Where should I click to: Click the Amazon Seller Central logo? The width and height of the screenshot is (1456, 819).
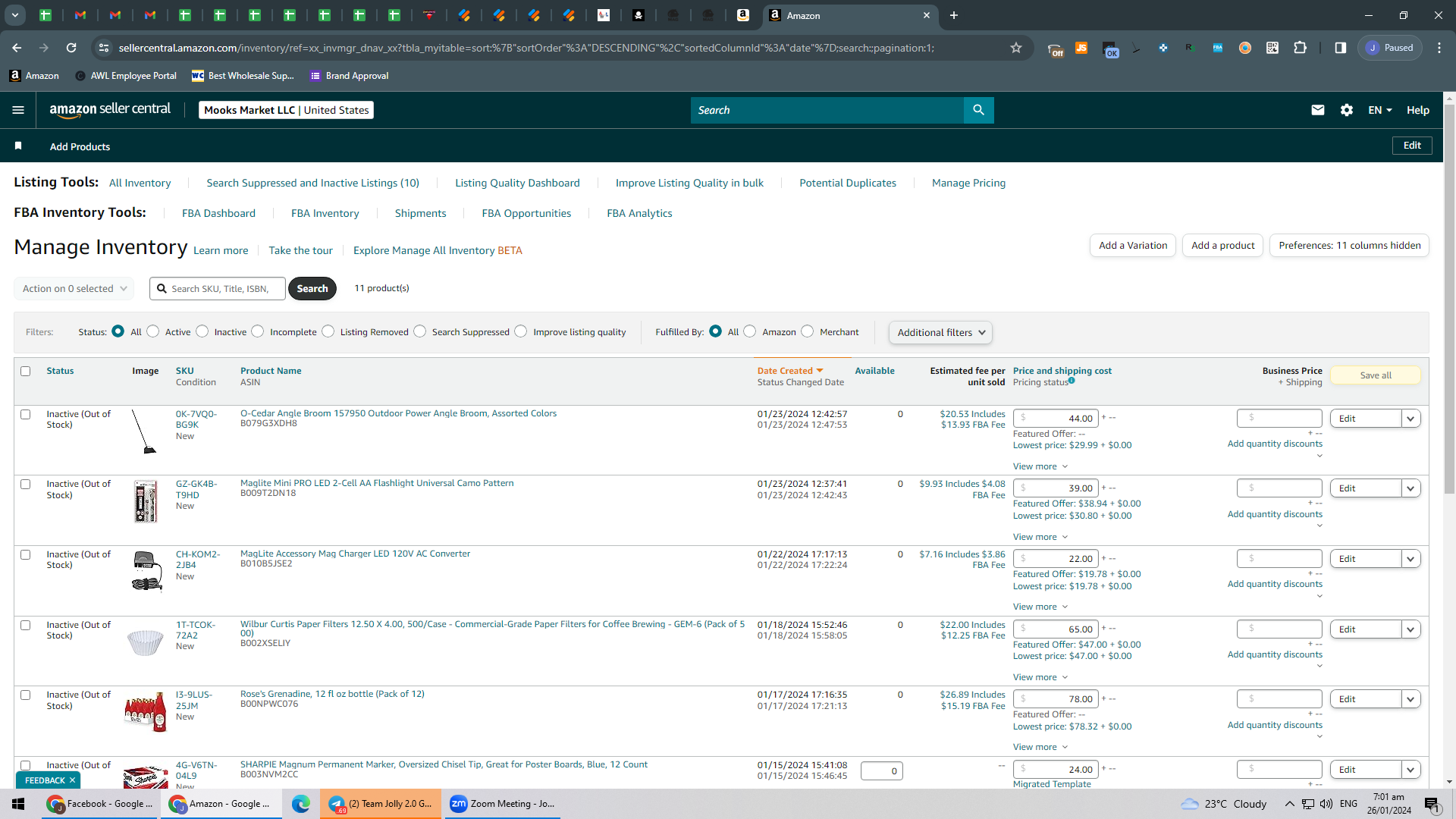pyautogui.click(x=110, y=110)
